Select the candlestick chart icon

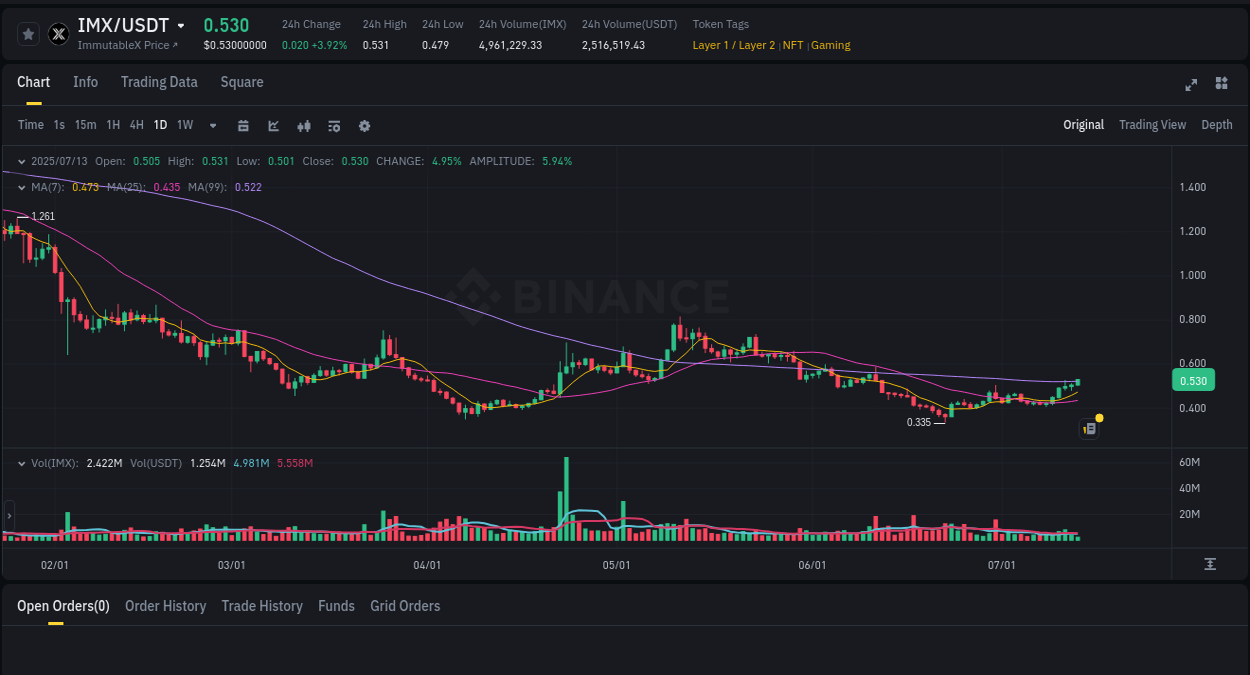pyautogui.click(x=304, y=125)
